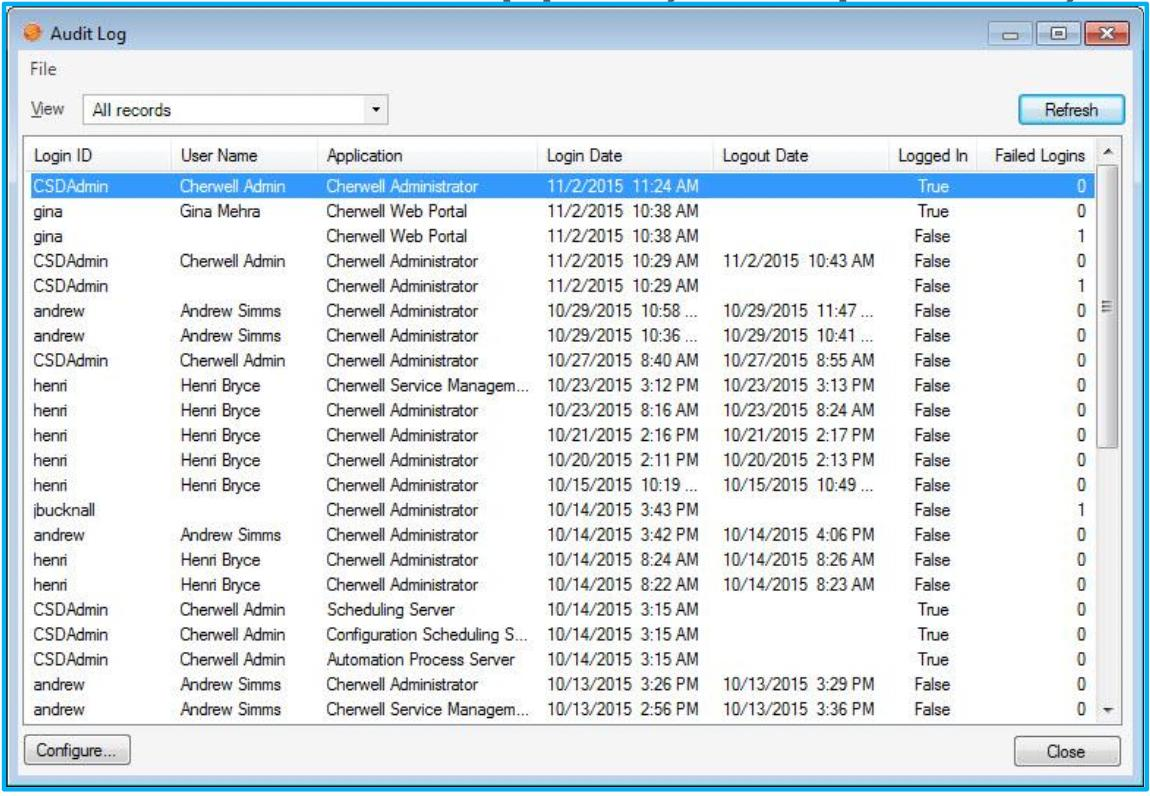1150x796 pixels.
Task: Minimize the Audit Log window
Action: tap(1010, 34)
